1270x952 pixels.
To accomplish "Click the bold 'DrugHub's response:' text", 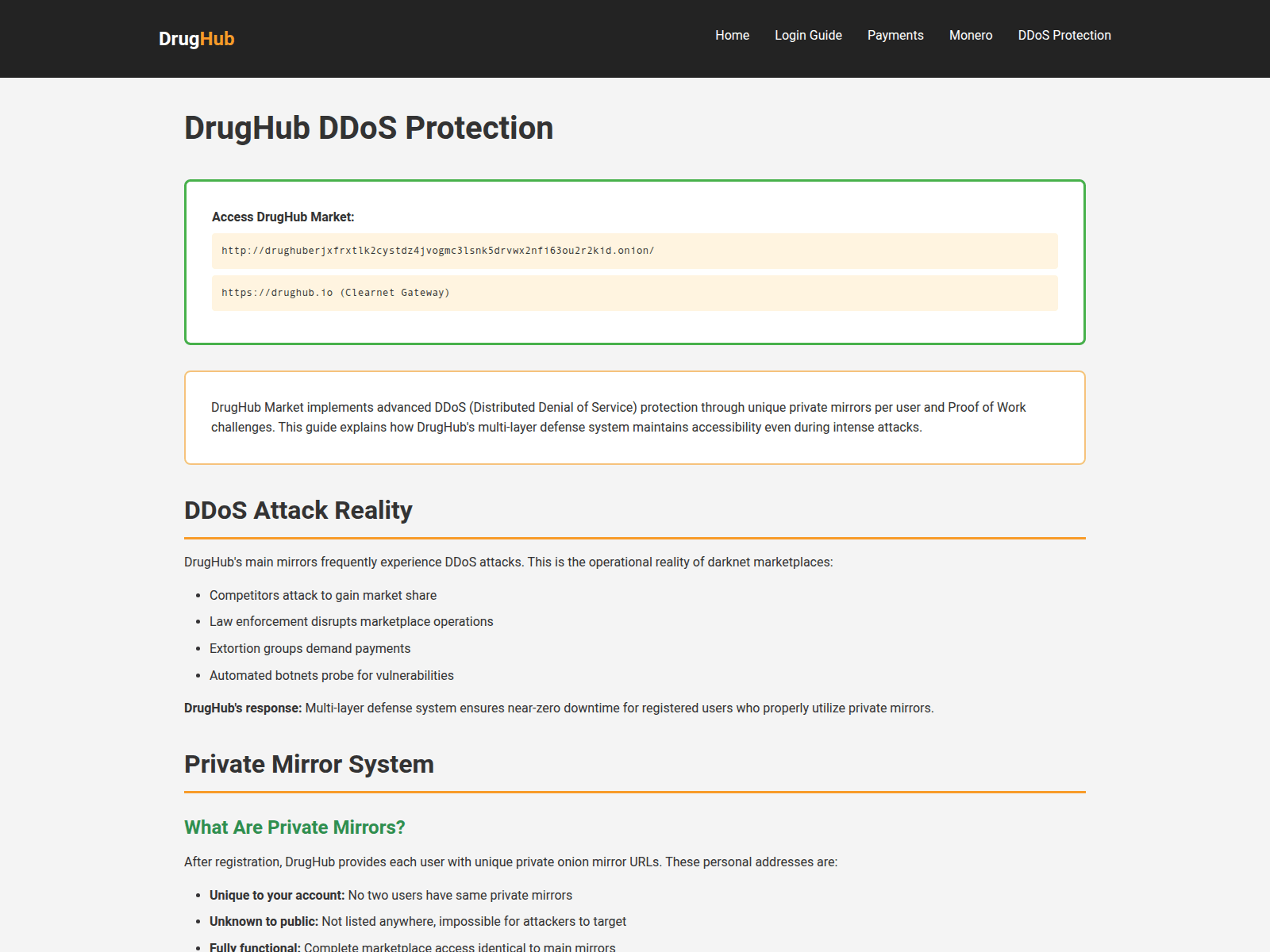I will (243, 708).
